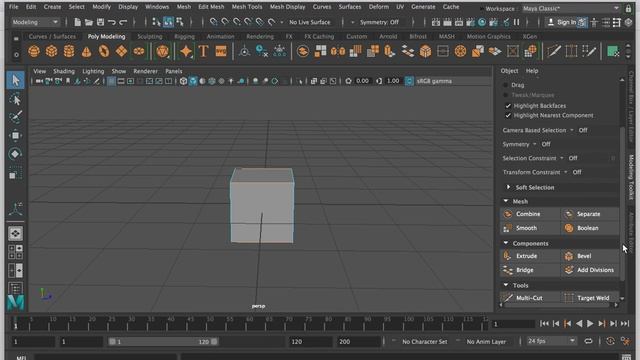Click the Bridge button
Image resolution: width=640 pixels, height=360 pixels.
[530, 270]
